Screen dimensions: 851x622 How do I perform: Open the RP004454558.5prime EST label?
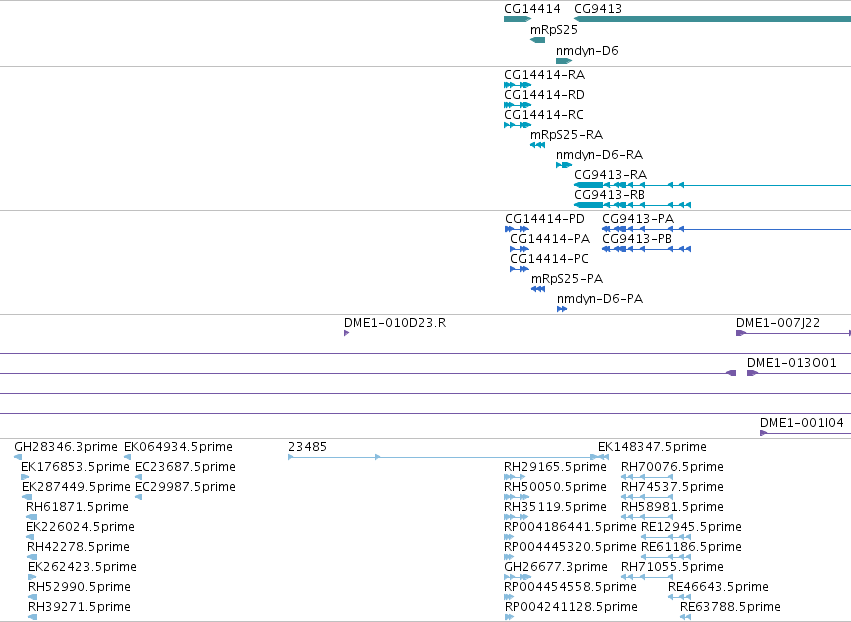570,588
